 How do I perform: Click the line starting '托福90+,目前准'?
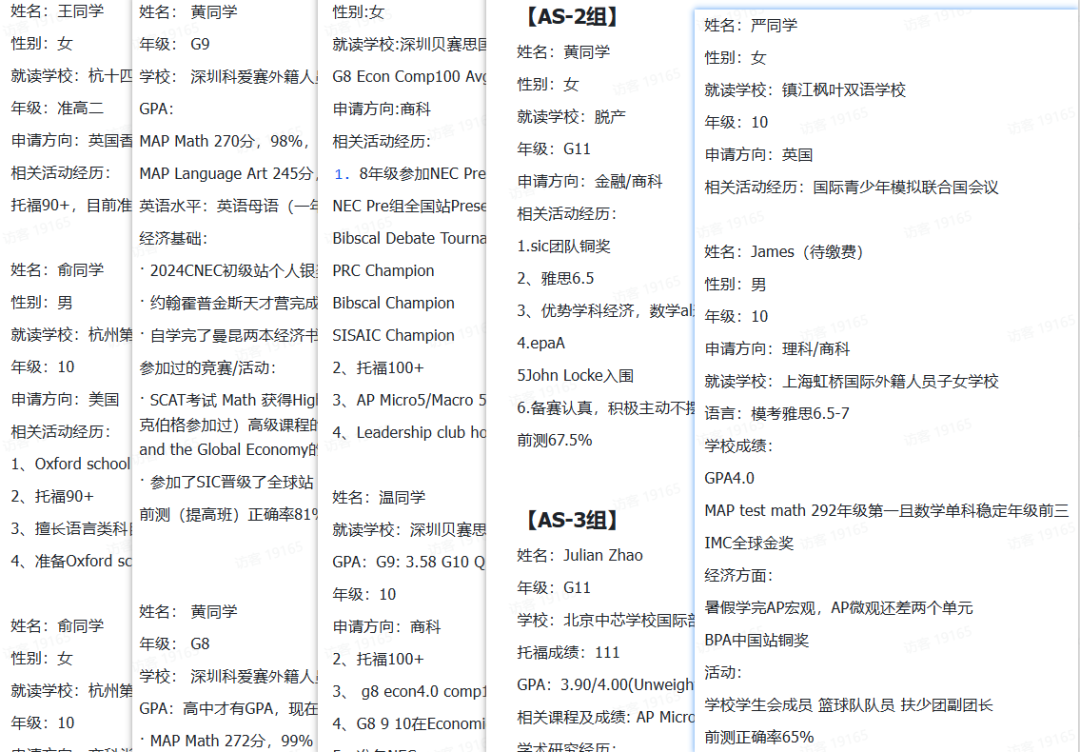71,205
